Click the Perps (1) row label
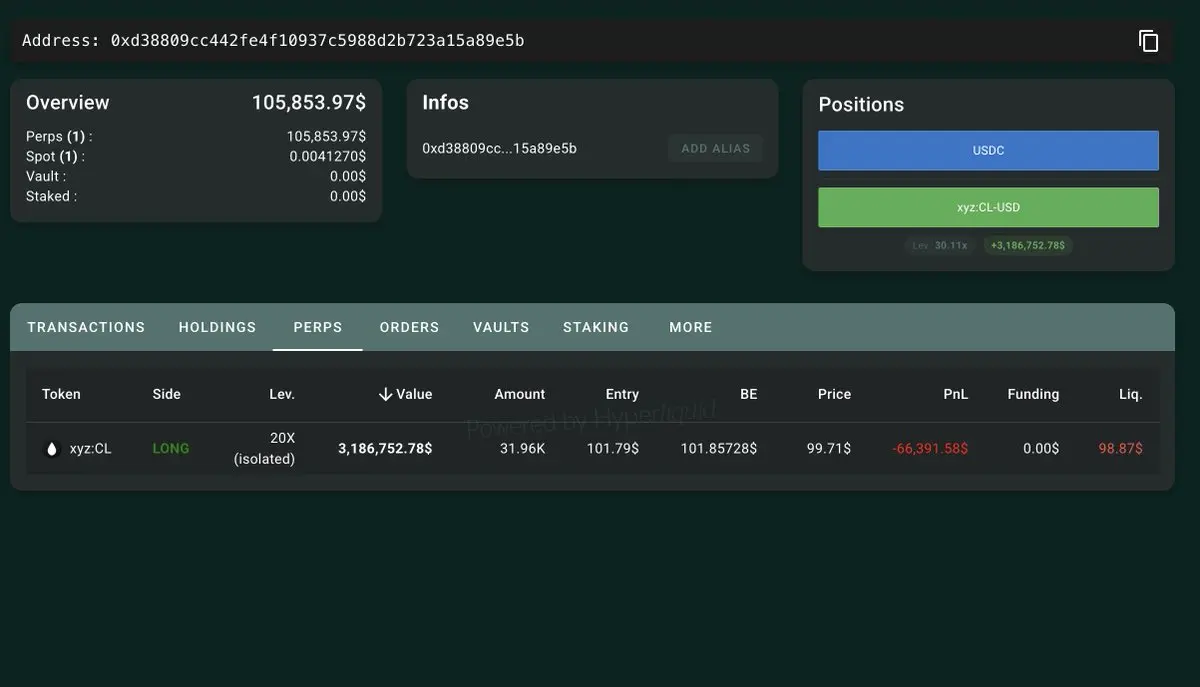The width and height of the screenshot is (1200, 687). pos(59,136)
